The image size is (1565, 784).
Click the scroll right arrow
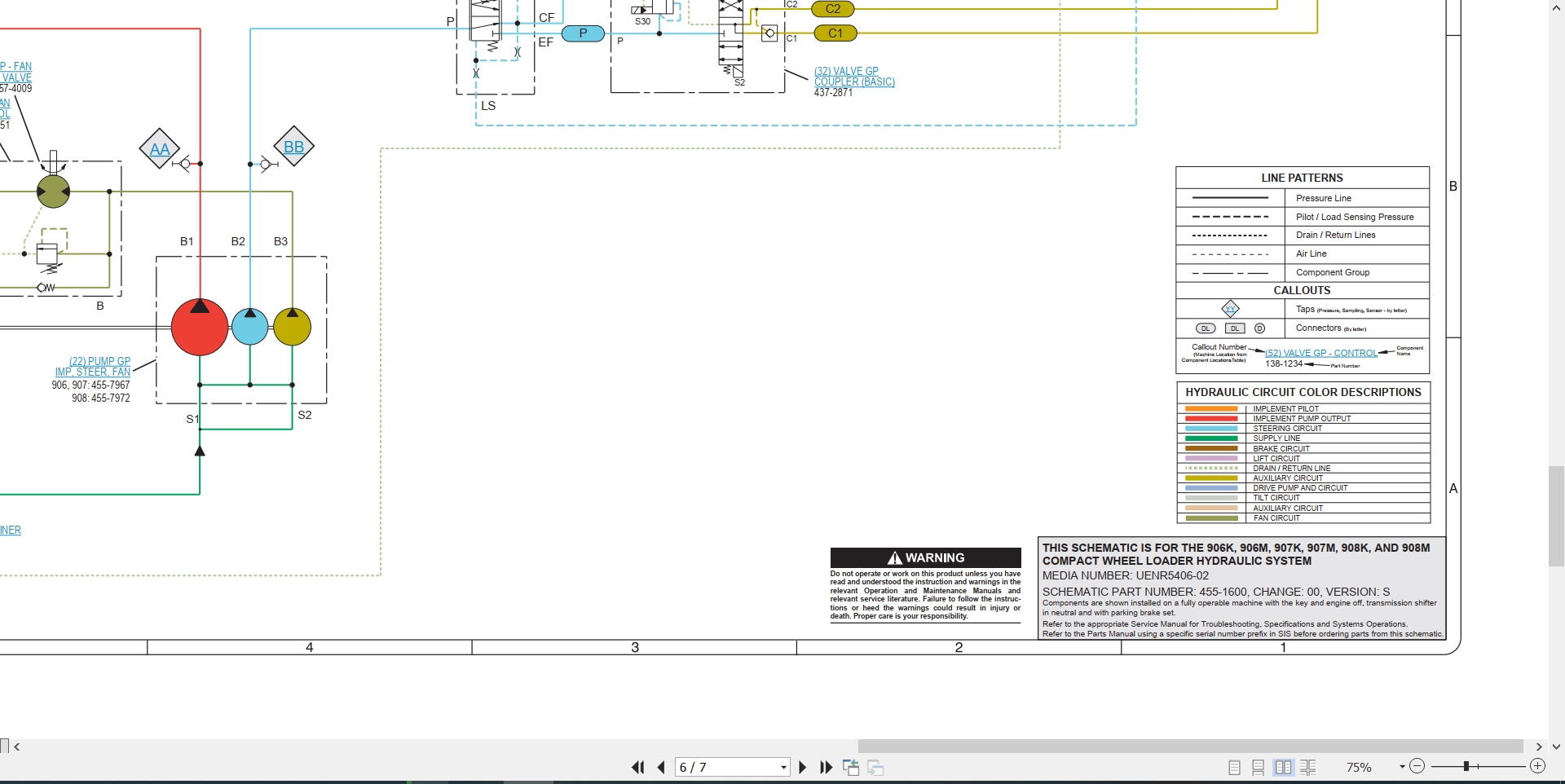click(x=1539, y=747)
